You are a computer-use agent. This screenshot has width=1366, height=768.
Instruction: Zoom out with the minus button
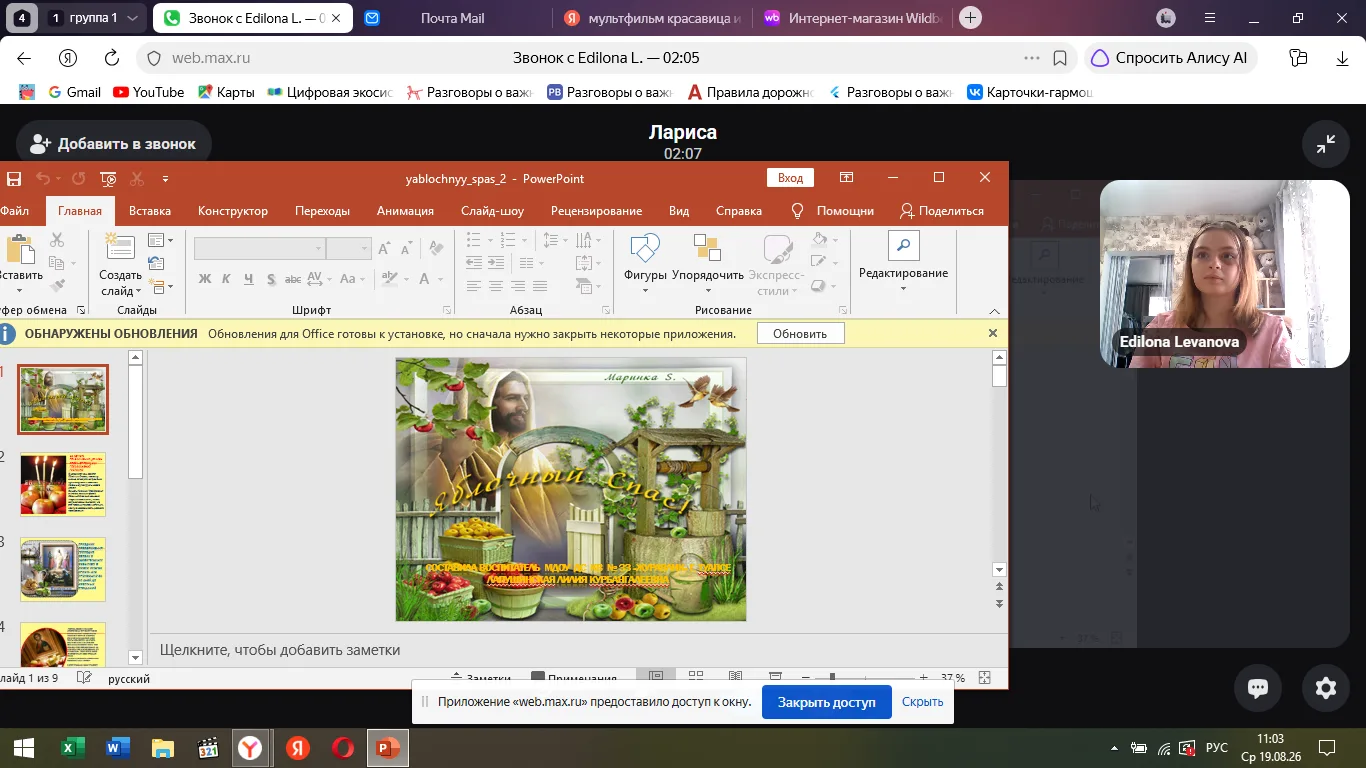(805, 678)
